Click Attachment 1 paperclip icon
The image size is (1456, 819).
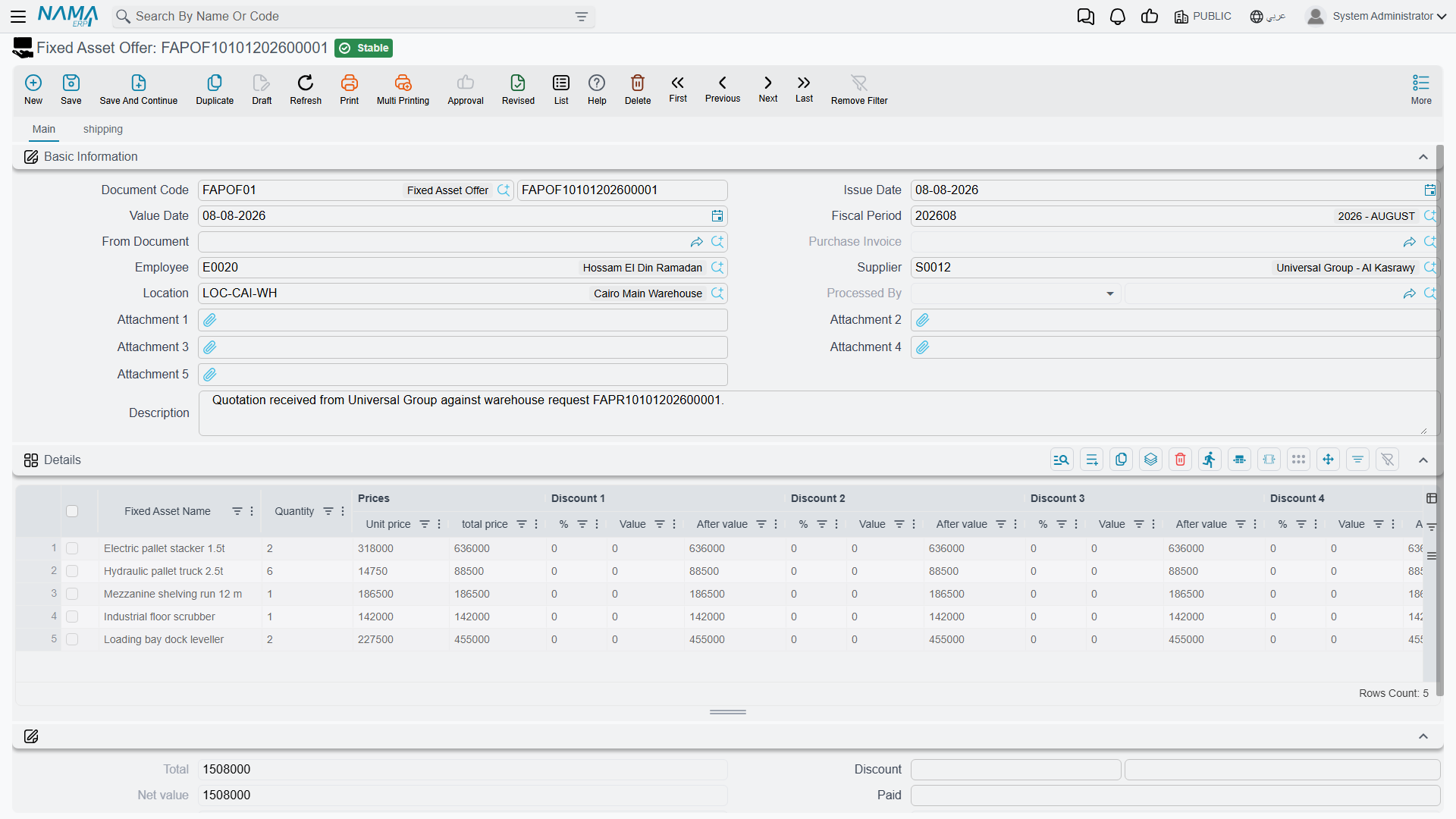click(x=210, y=320)
